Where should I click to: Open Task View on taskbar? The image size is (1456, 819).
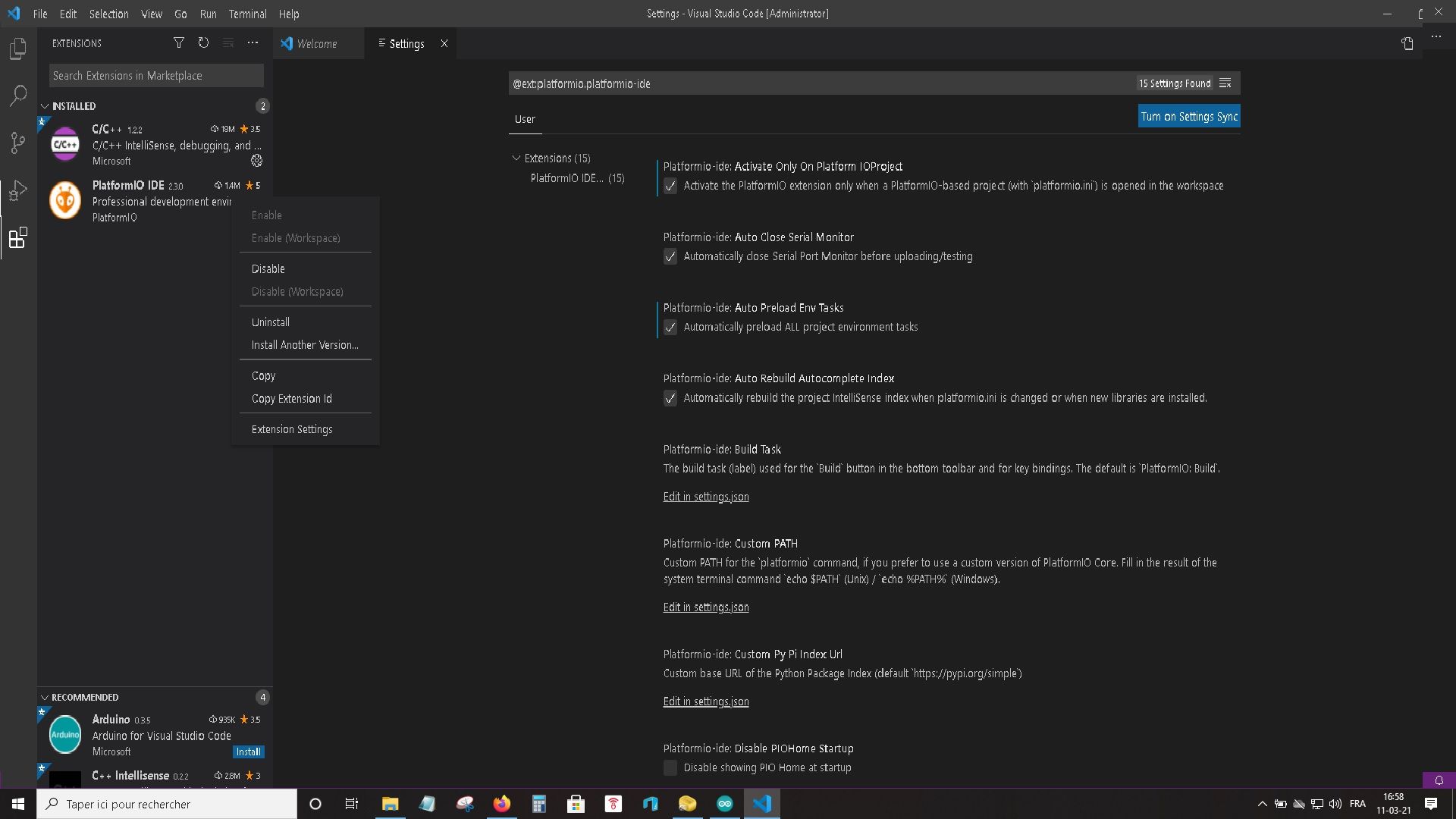[352, 804]
